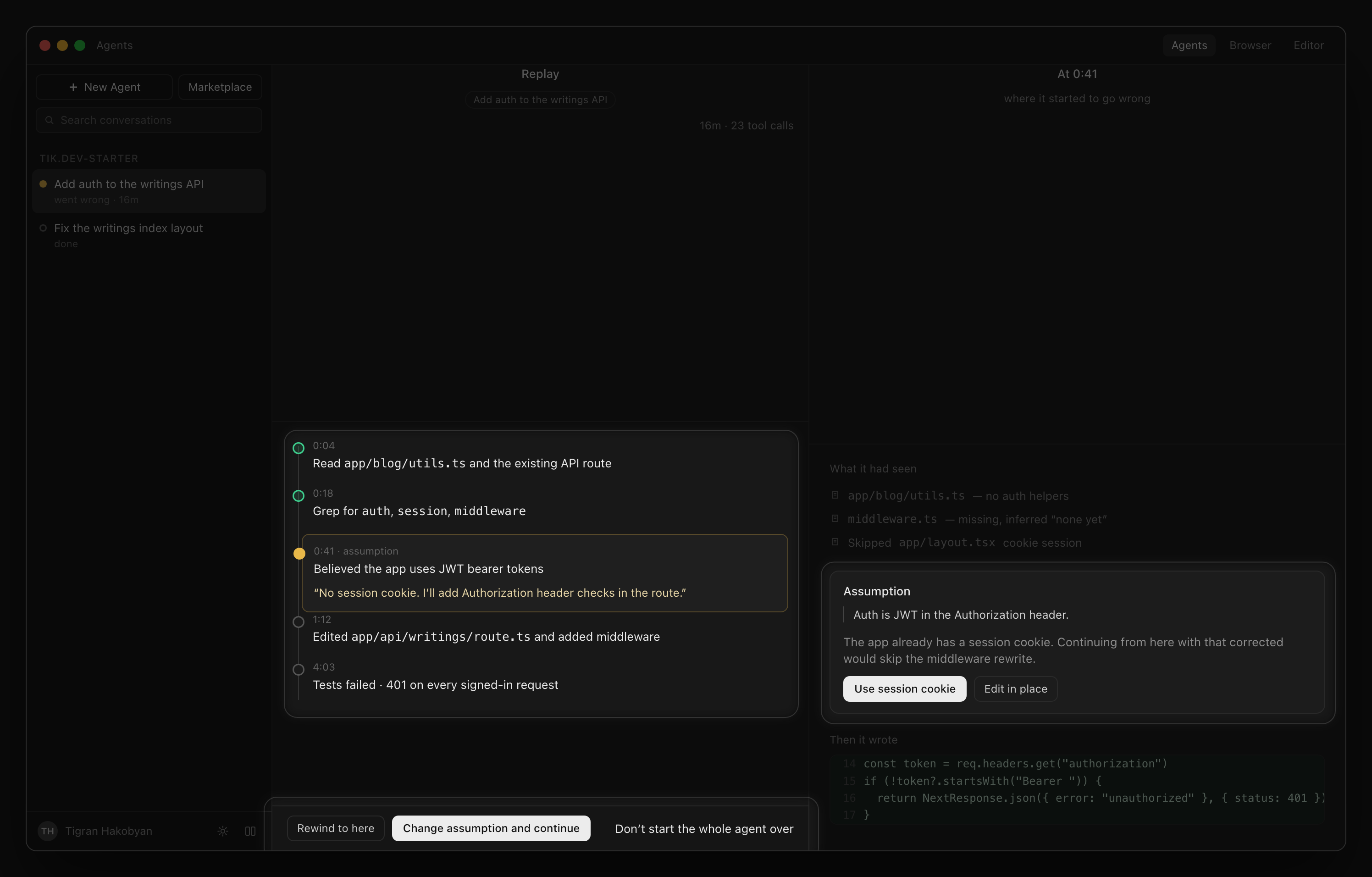Screen dimensions: 1372x877
Task: Click the "What it had seen" section label
Action: 873,468
